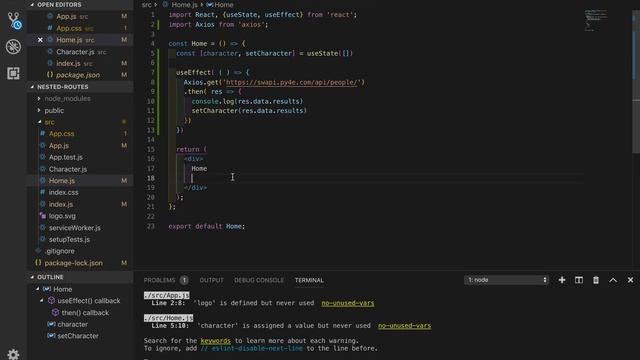Open package-lock.json in explorer
640x360 pixels.
[x=80, y=263]
